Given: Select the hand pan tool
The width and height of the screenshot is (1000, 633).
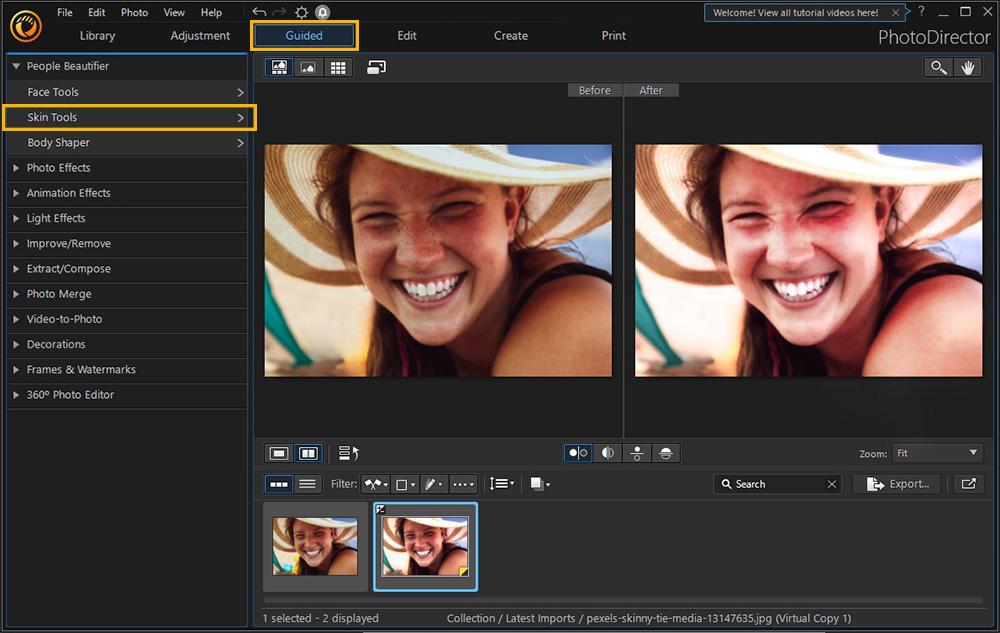Looking at the screenshot, I should [967, 68].
